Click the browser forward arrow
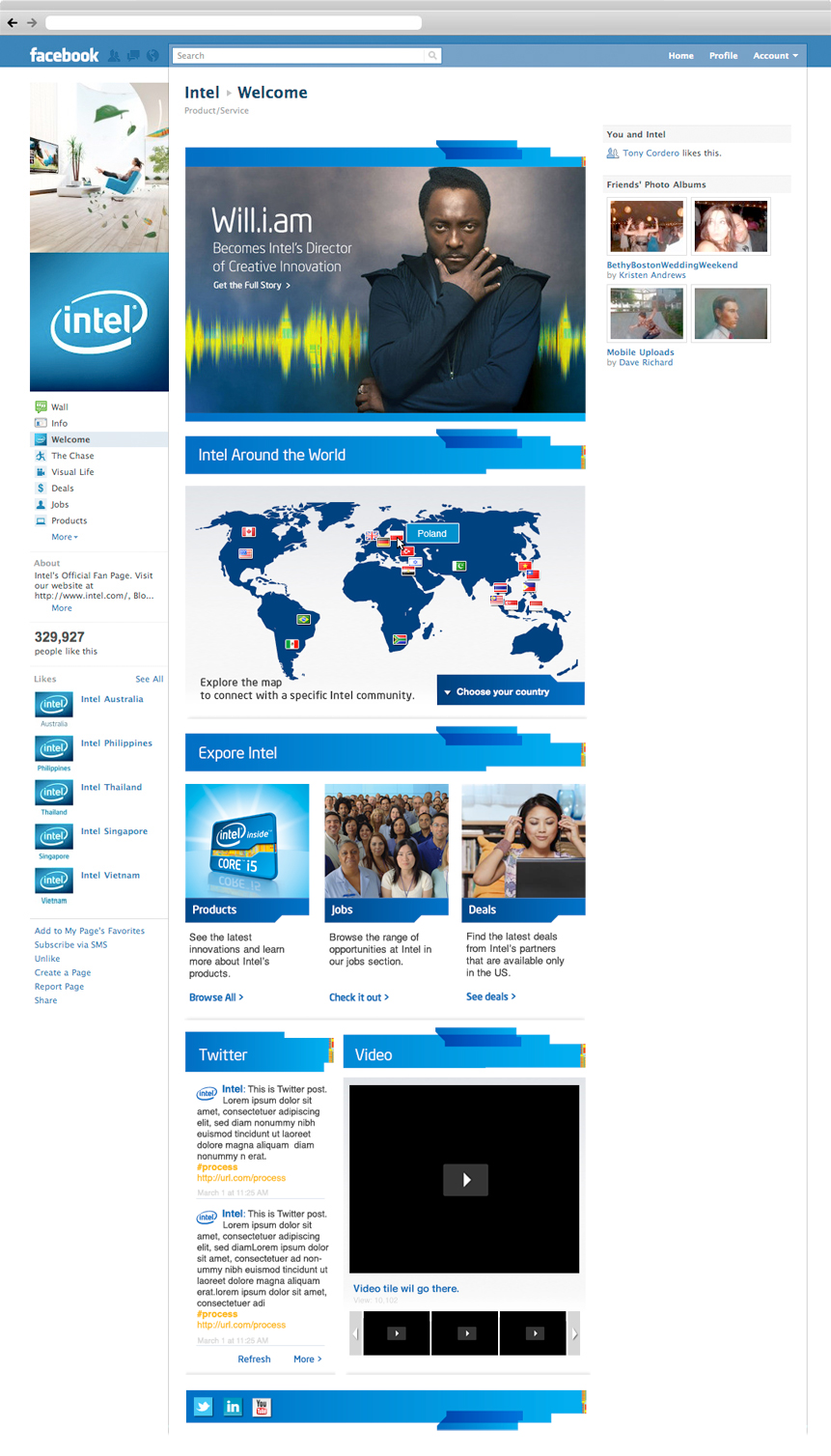The width and height of the screenshot is (831, 1456). (32, 22)
